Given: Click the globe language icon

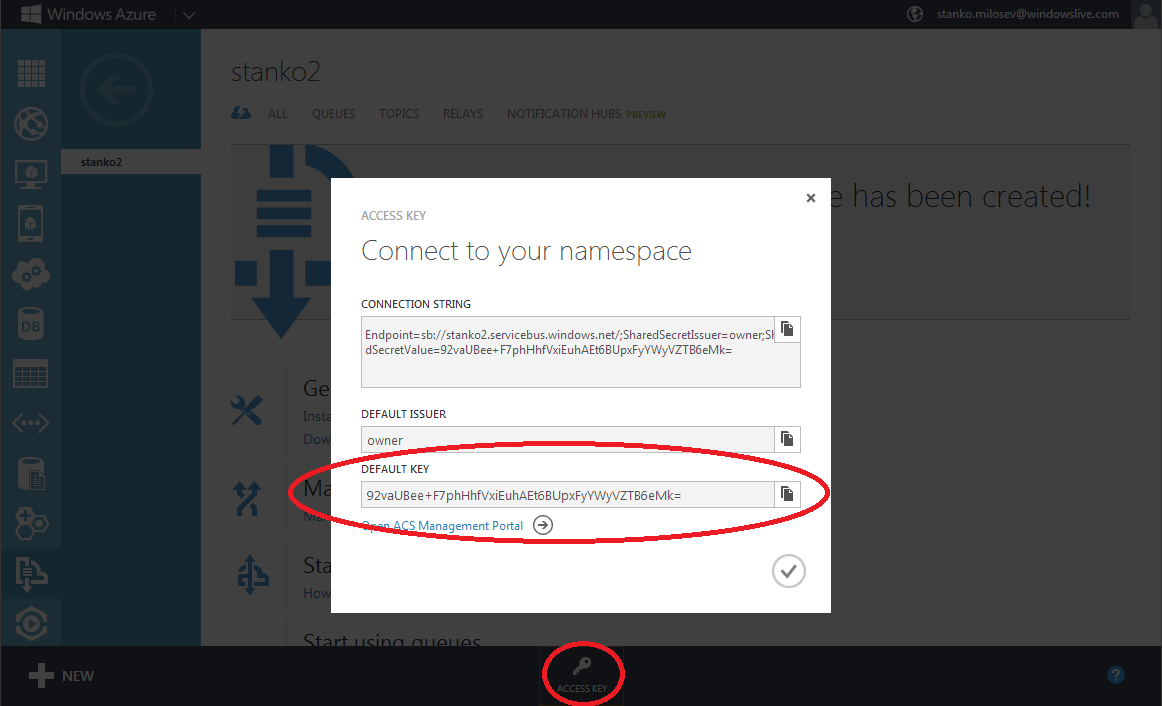Looking at the screenshot, I should point(914,14).
